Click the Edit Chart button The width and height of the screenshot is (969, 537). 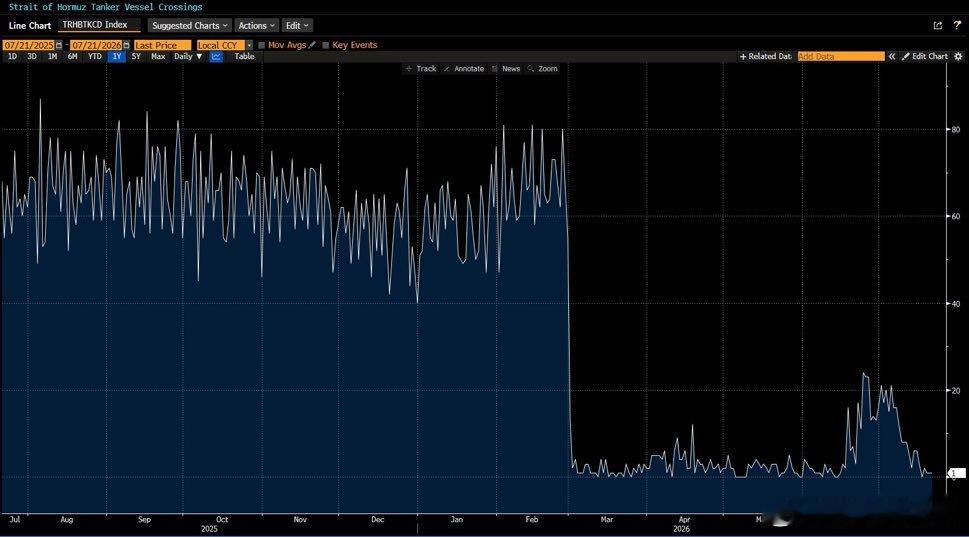click(925, 56)
